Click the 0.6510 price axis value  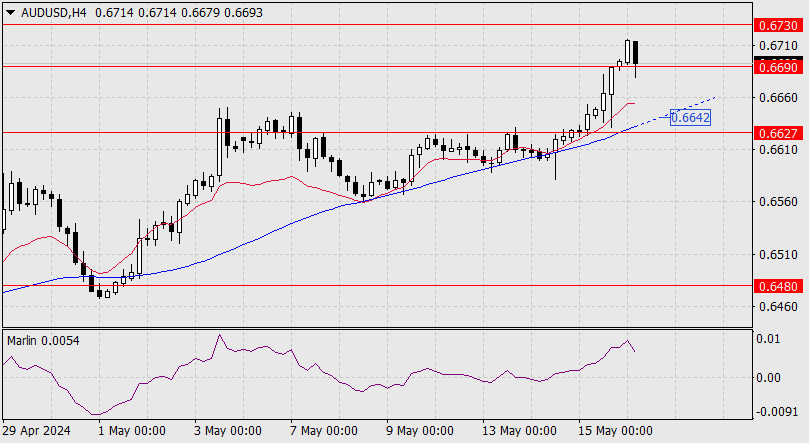tap(778, 255)
